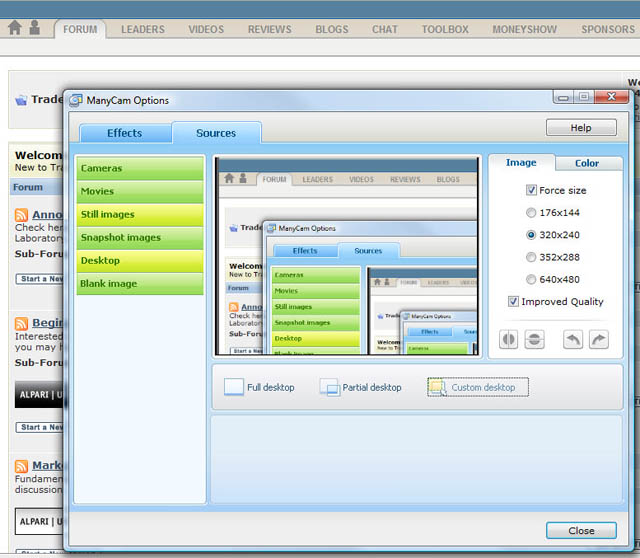This screenshot has width=640, height=558.
Task: Open the VIDEOS menu item
Action: coord(206,29)
